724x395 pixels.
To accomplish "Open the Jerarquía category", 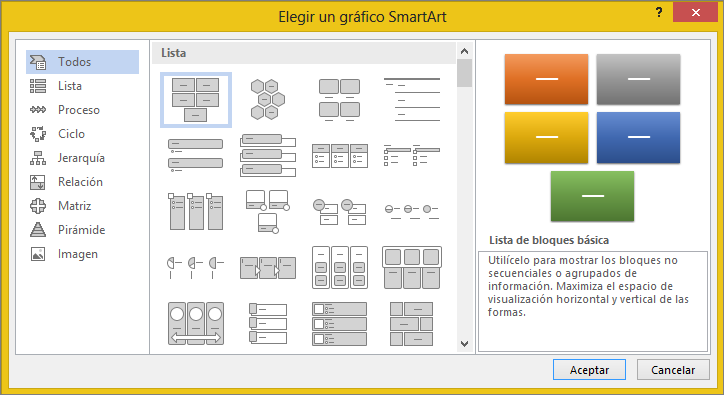I will tap(82, 158).
